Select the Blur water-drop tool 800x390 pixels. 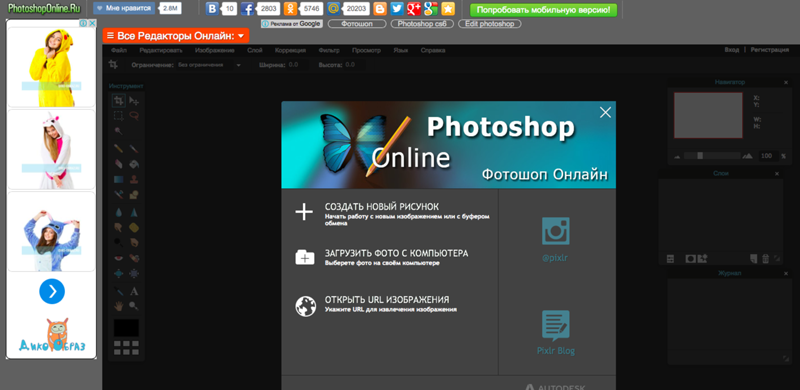point(118,212)
